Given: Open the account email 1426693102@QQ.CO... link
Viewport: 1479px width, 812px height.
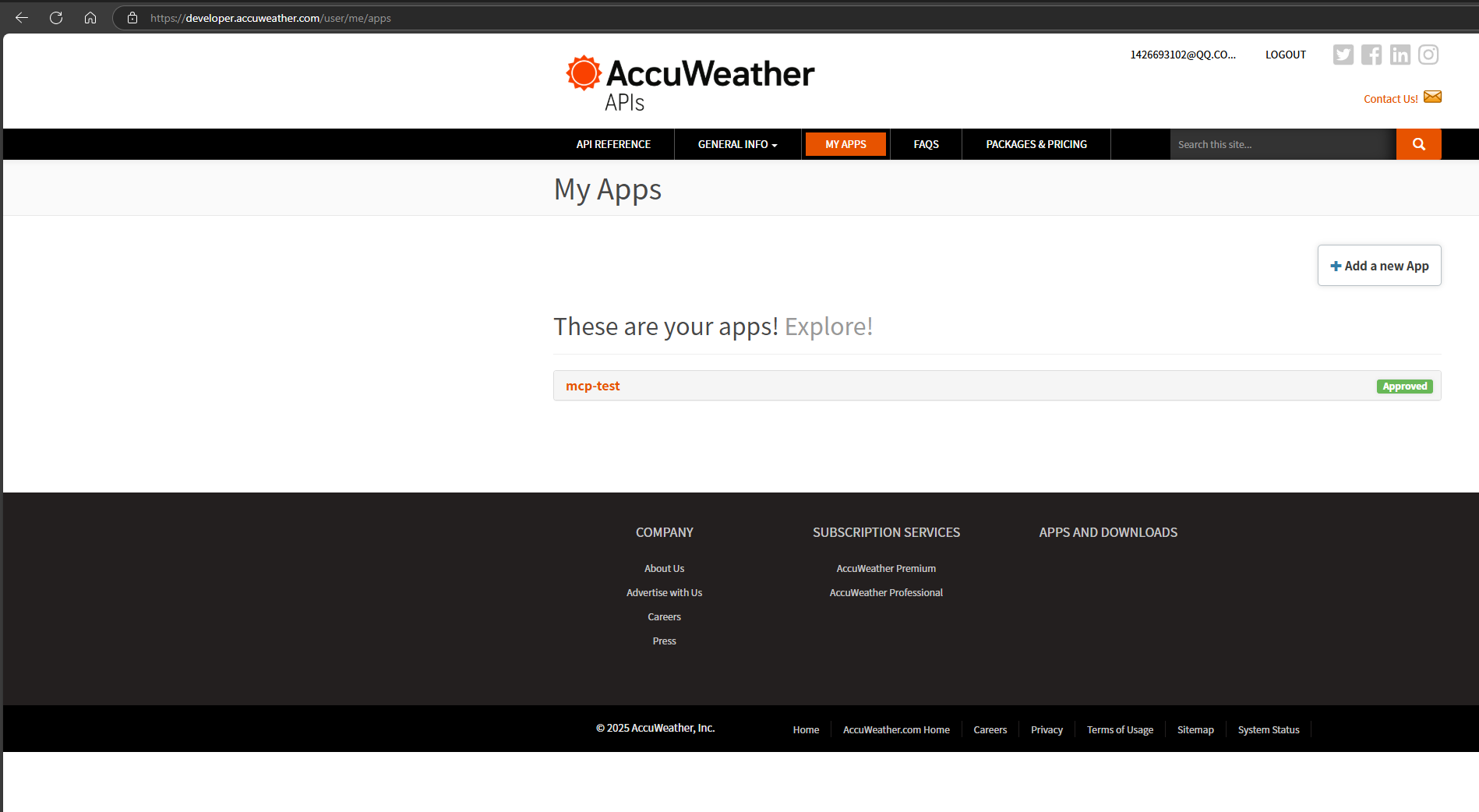Looking at the screenshot, I should (x=1183, y=55).
